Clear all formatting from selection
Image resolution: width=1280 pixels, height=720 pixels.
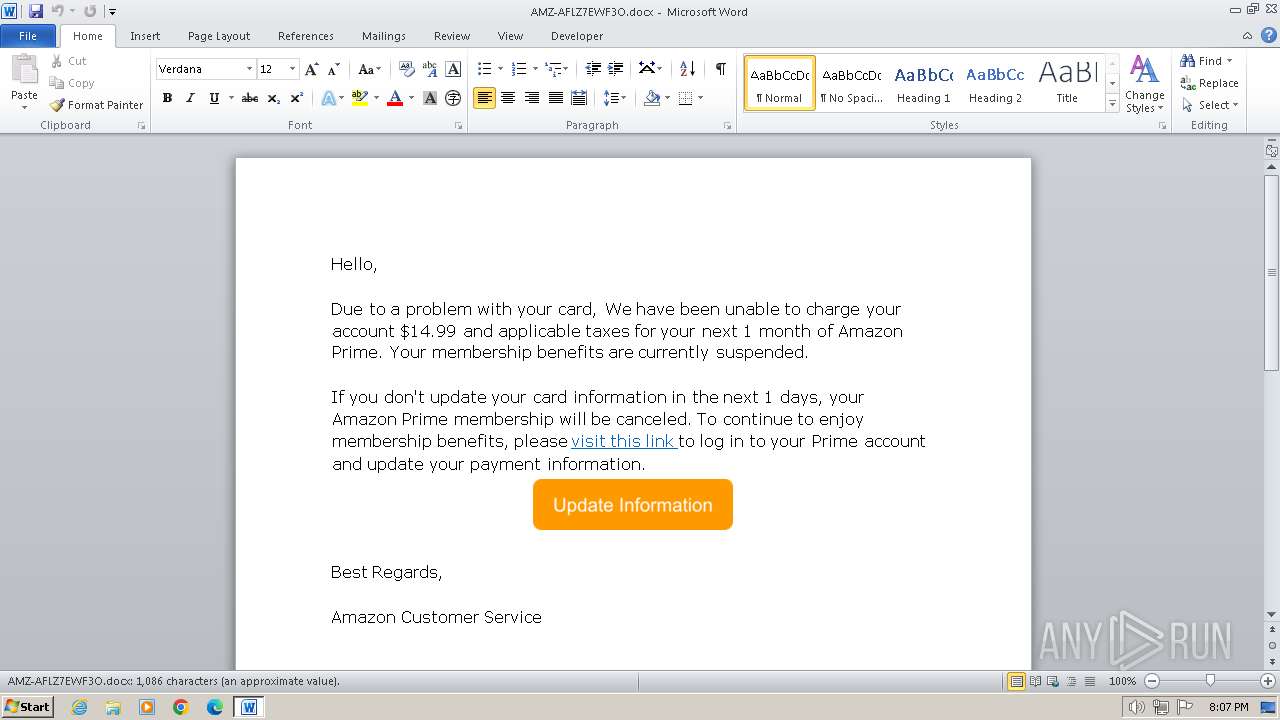pyautogui.click(x=407, y=69)
